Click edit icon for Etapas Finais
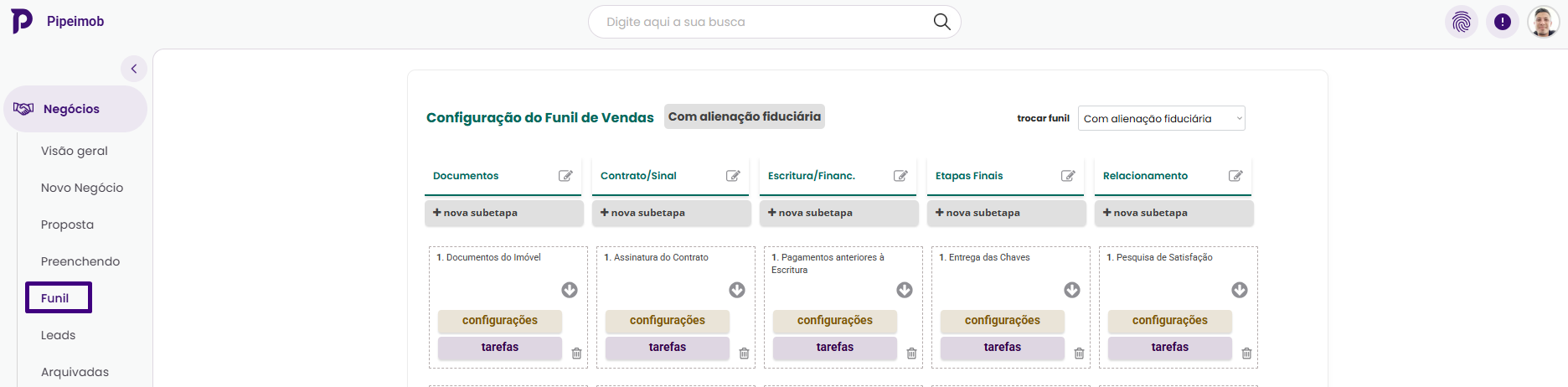Image resolution: width=1568 pixels, height=387 pixels. point(1068,176)
